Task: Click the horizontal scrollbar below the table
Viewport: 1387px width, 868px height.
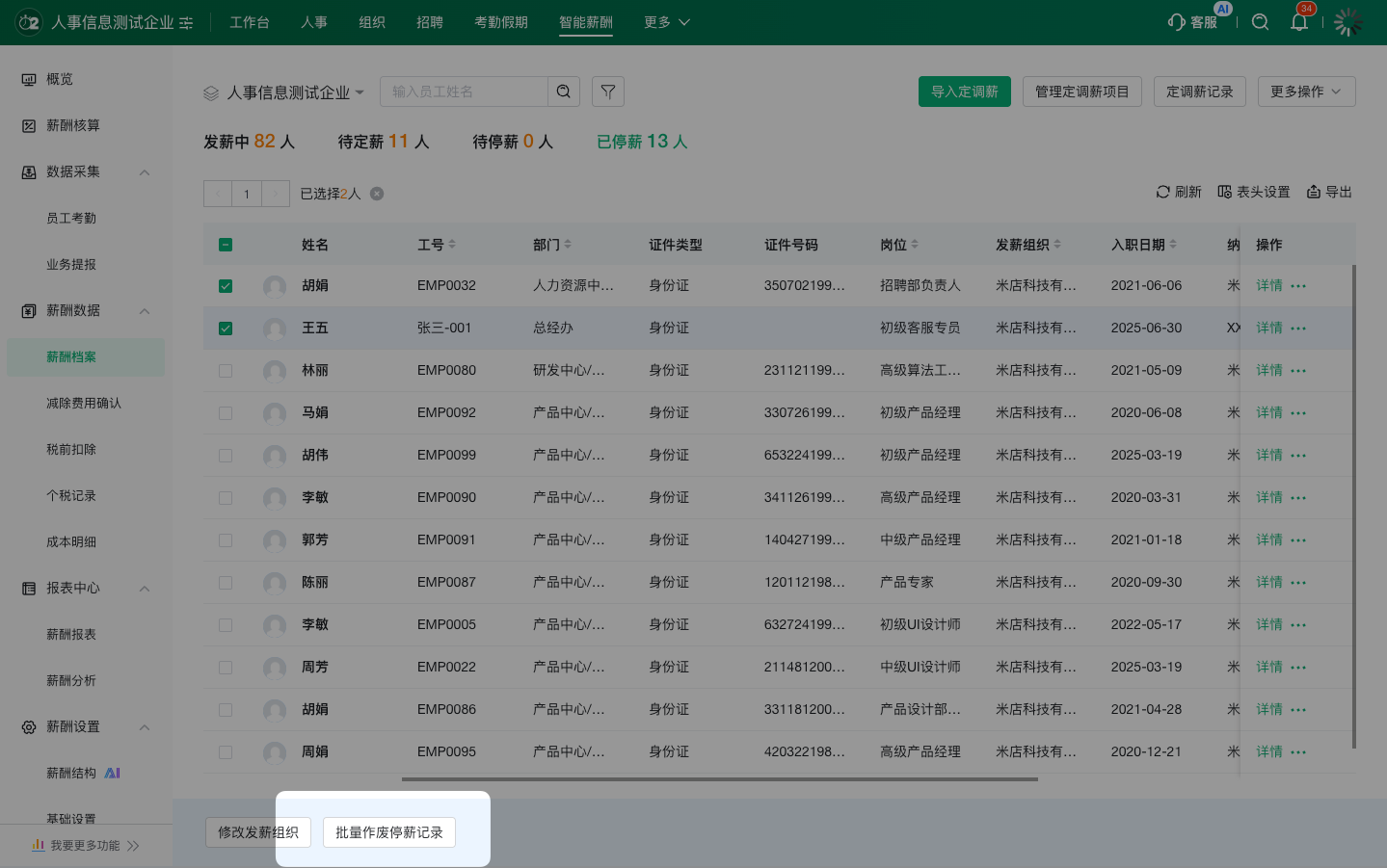Action: (719, 778)
